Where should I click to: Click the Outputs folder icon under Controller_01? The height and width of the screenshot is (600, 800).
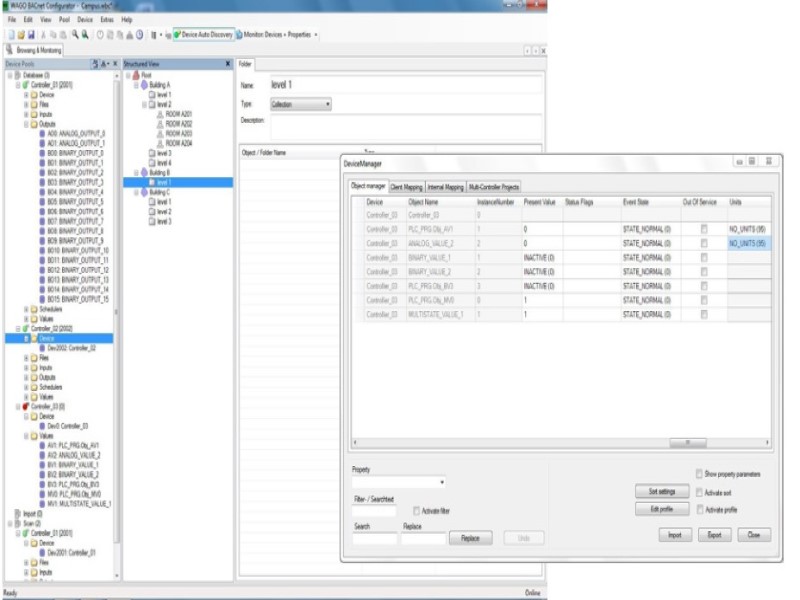pos(34,124)
